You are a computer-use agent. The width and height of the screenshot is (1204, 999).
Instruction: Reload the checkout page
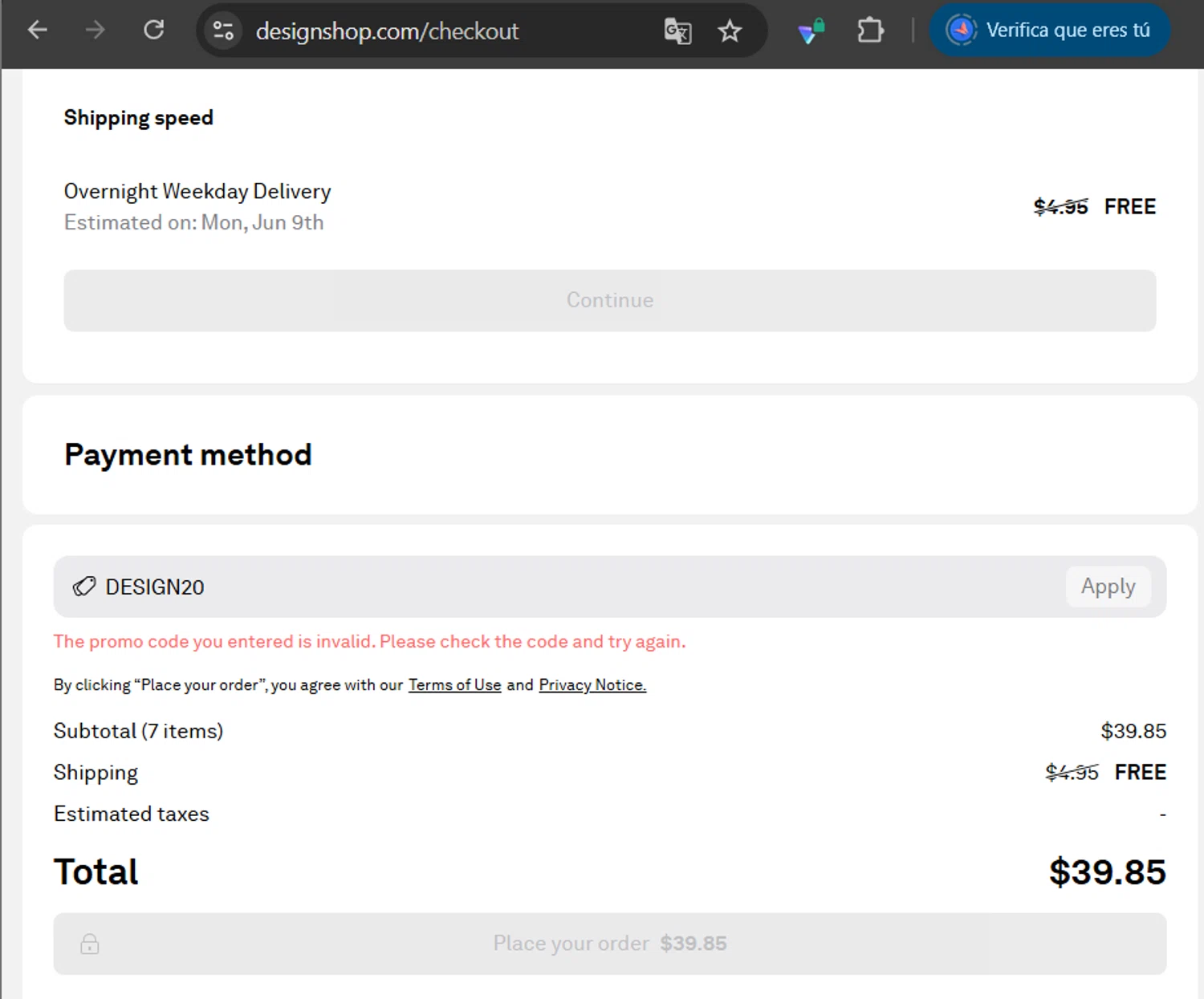153,30
